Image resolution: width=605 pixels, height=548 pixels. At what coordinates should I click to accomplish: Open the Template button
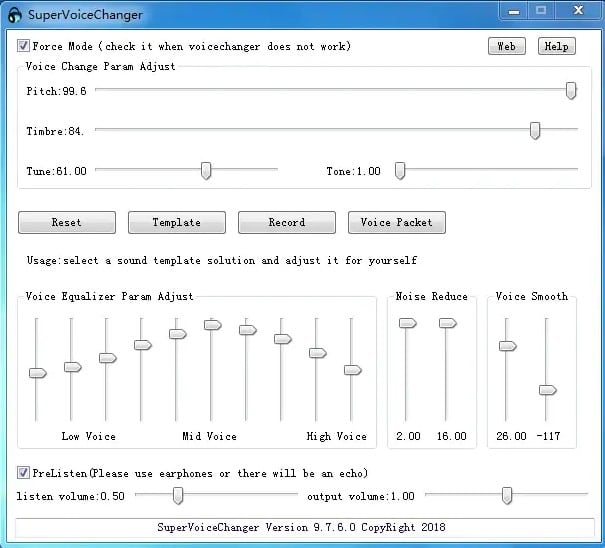(177, 222)
